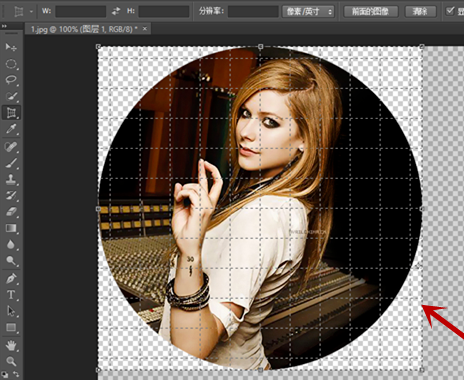Select the Dodge tool
464x380 pixels.
[11, 261]
